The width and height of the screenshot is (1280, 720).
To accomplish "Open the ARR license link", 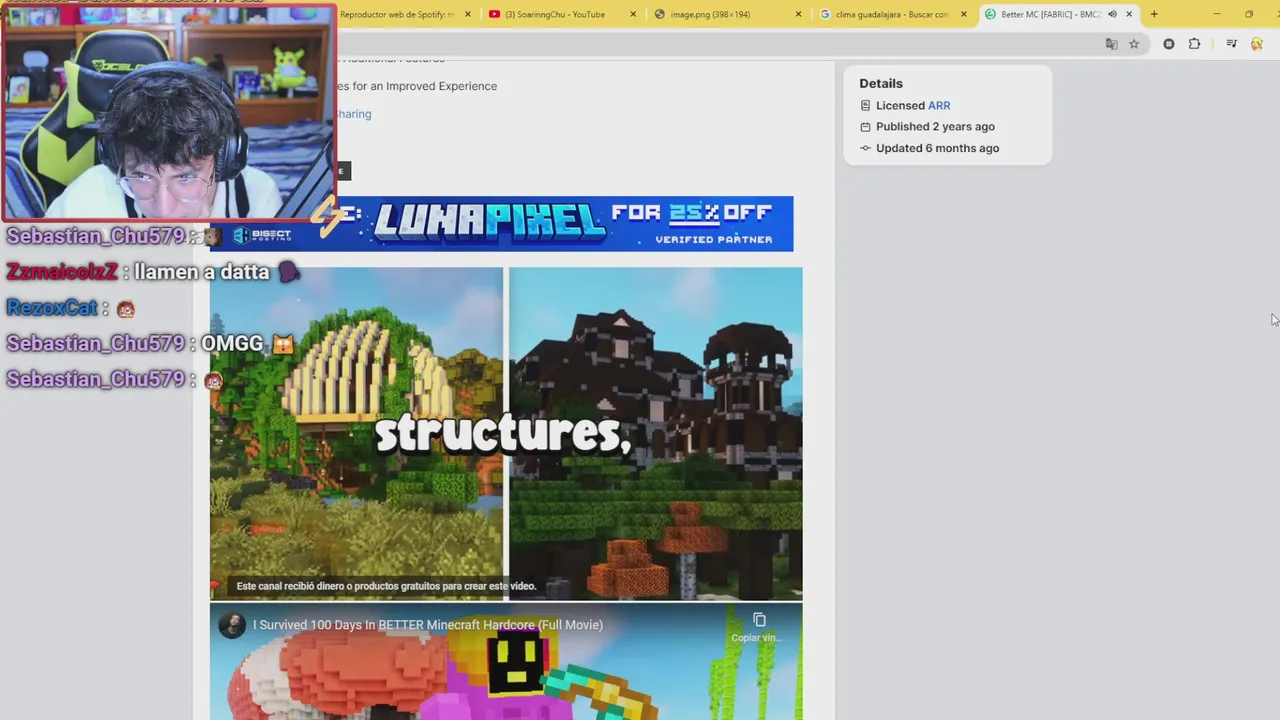I will click(939, 105).
